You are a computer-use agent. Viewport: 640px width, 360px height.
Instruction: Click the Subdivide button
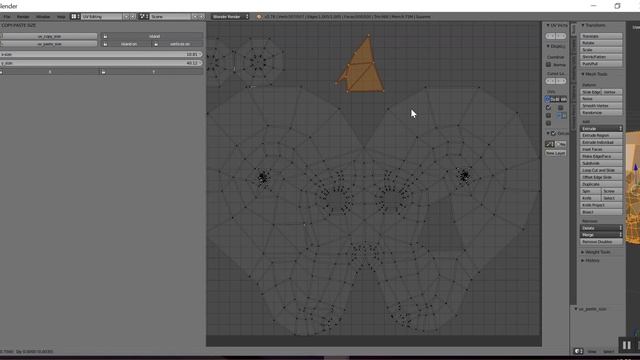coord(601,163)
